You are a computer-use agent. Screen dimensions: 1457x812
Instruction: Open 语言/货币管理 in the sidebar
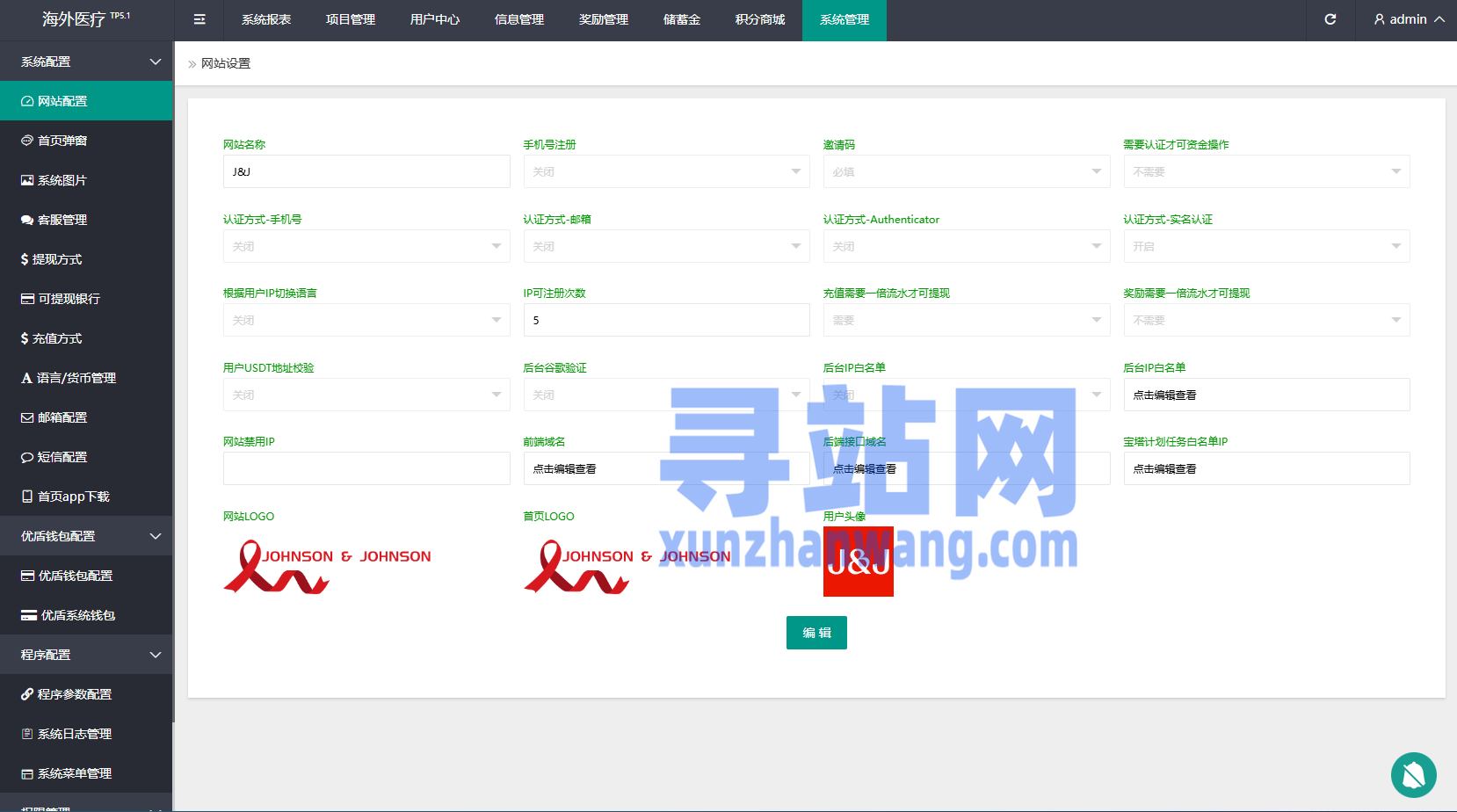86,378
